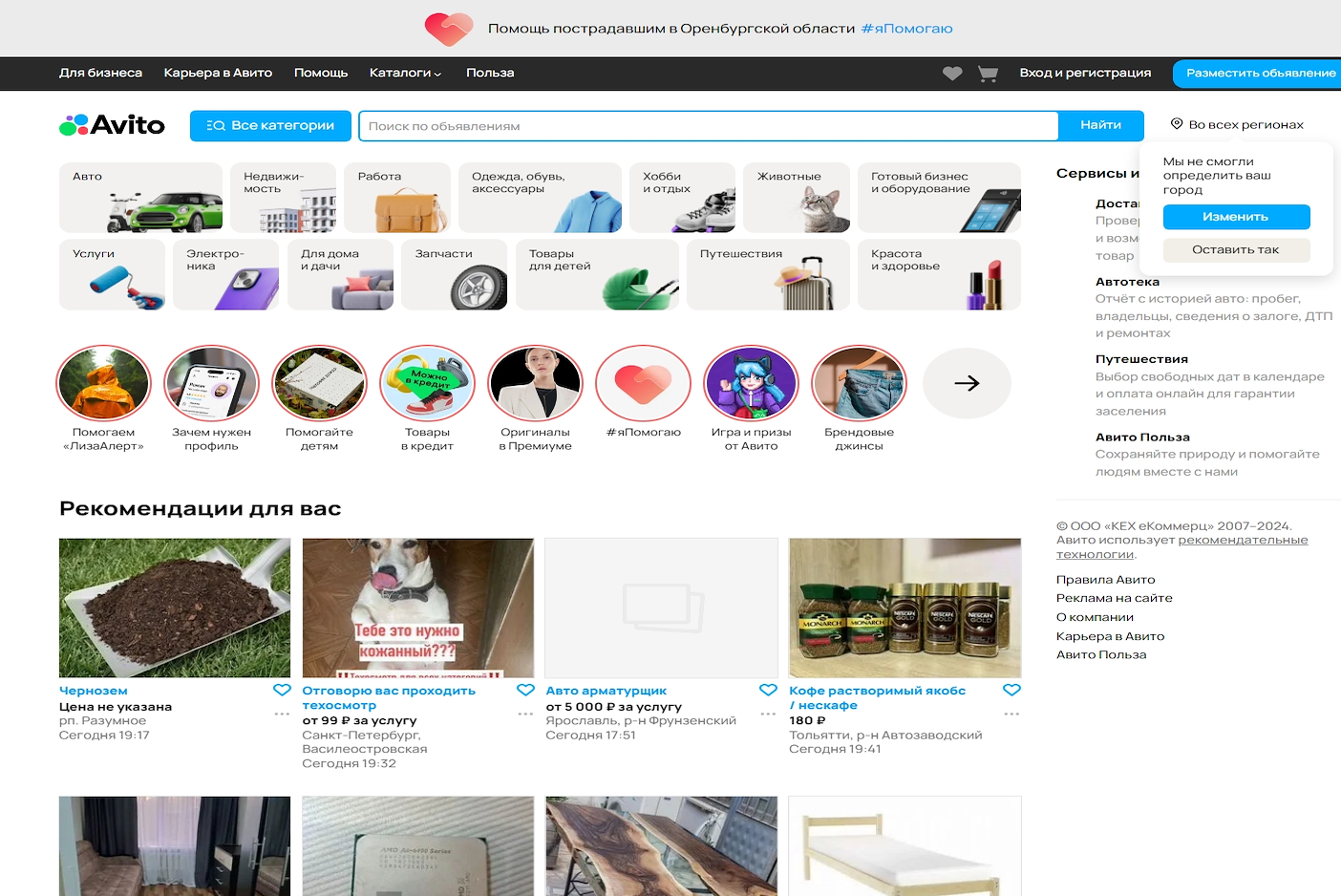Click Изменить in the city popup
This screenshot has width=1341, height=896.
pyautogui.click(x=1236, y=217)
